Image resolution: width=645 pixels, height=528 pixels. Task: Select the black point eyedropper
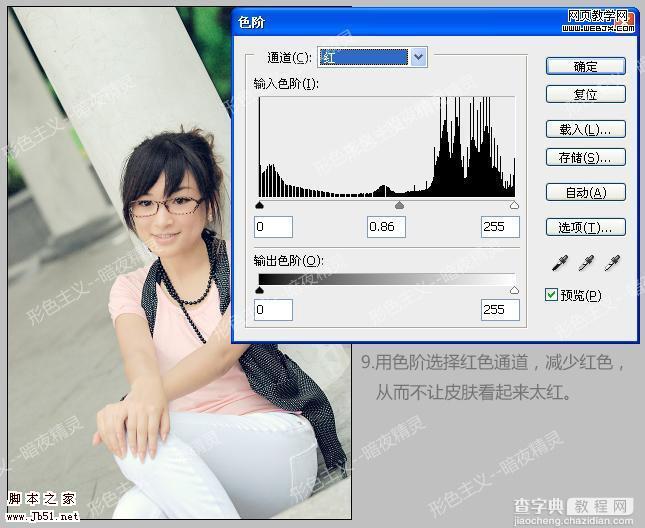[560, 263]
